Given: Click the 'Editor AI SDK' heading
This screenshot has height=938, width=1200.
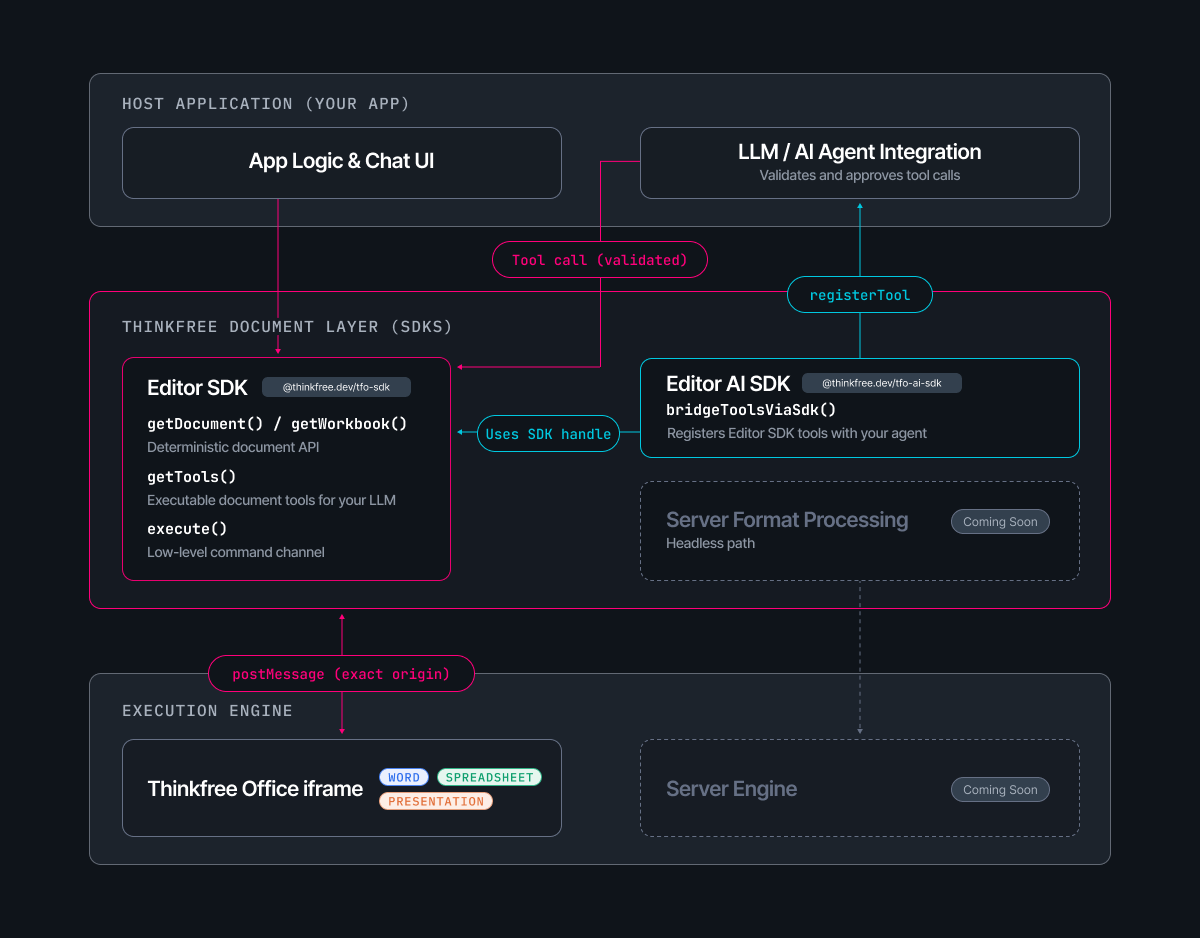Looking at the screenshot, I should click(x=728, y=384).
